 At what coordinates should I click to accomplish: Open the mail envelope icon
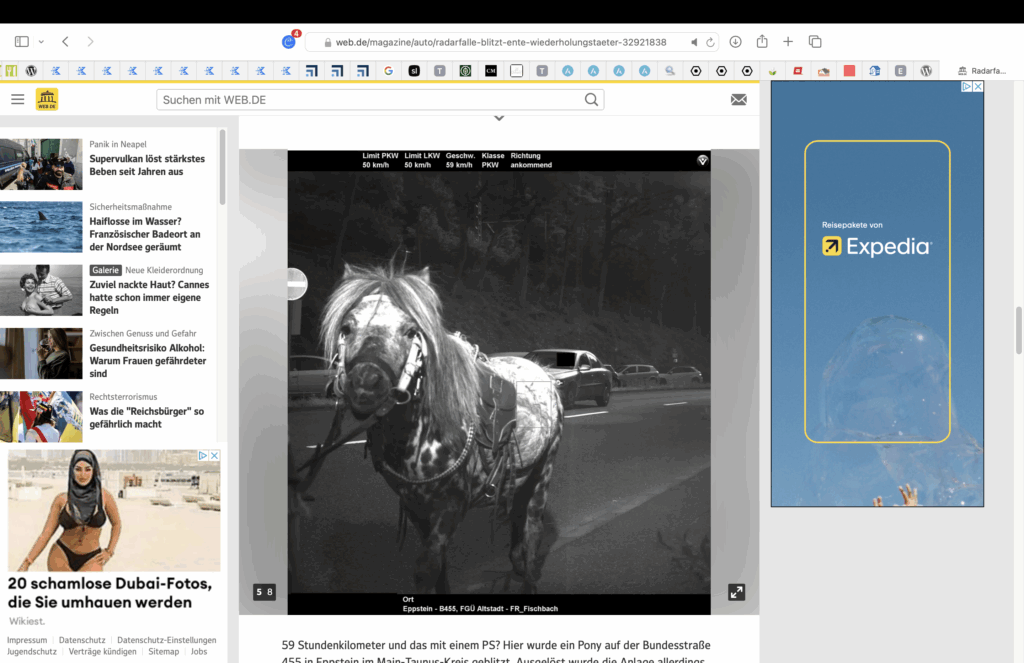pos(738,99)
